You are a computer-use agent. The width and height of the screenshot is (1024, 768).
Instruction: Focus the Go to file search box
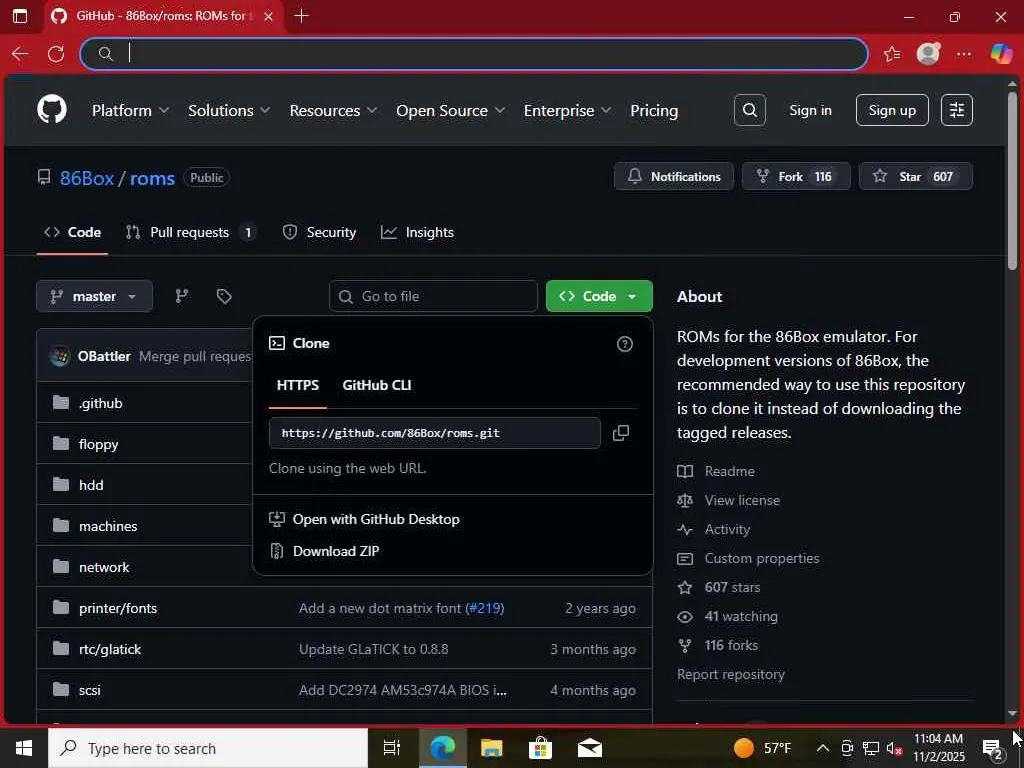click(433, 296)
